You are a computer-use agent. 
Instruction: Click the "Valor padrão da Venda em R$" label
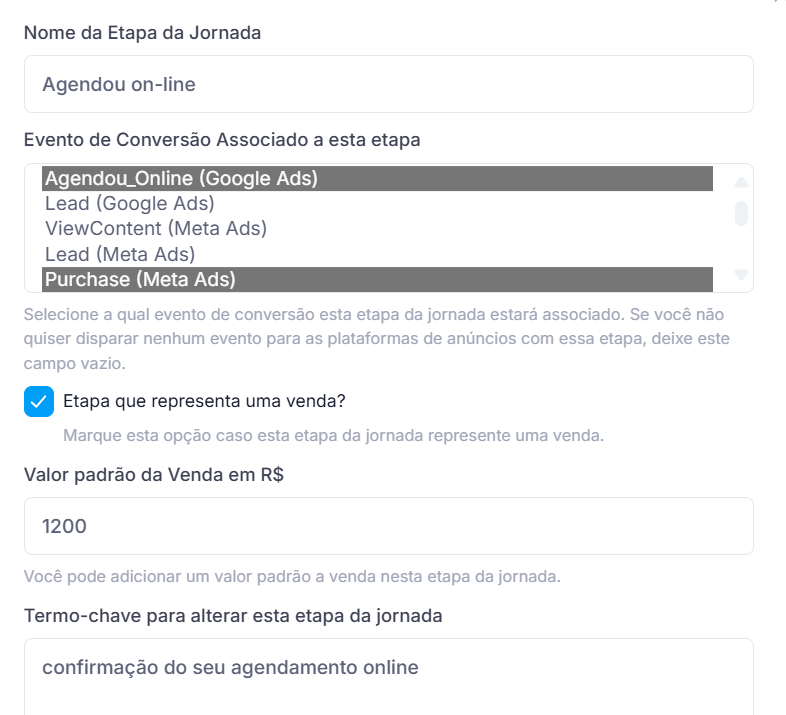click(153, 475)
